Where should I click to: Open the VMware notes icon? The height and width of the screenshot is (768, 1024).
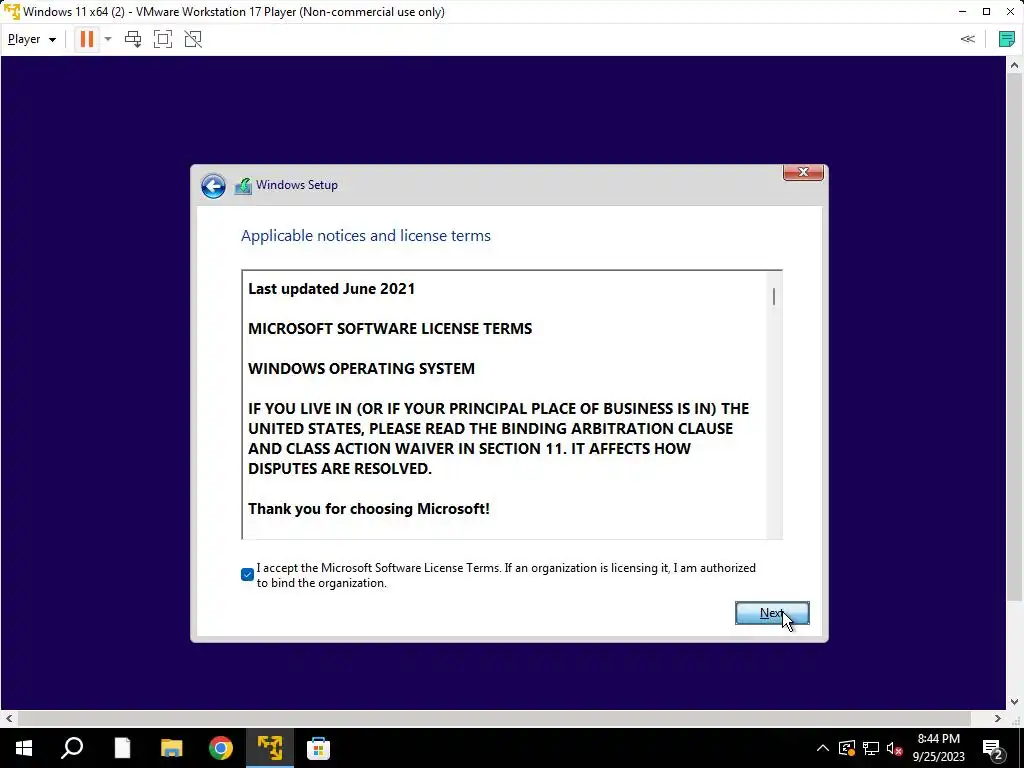point(1006,39)
